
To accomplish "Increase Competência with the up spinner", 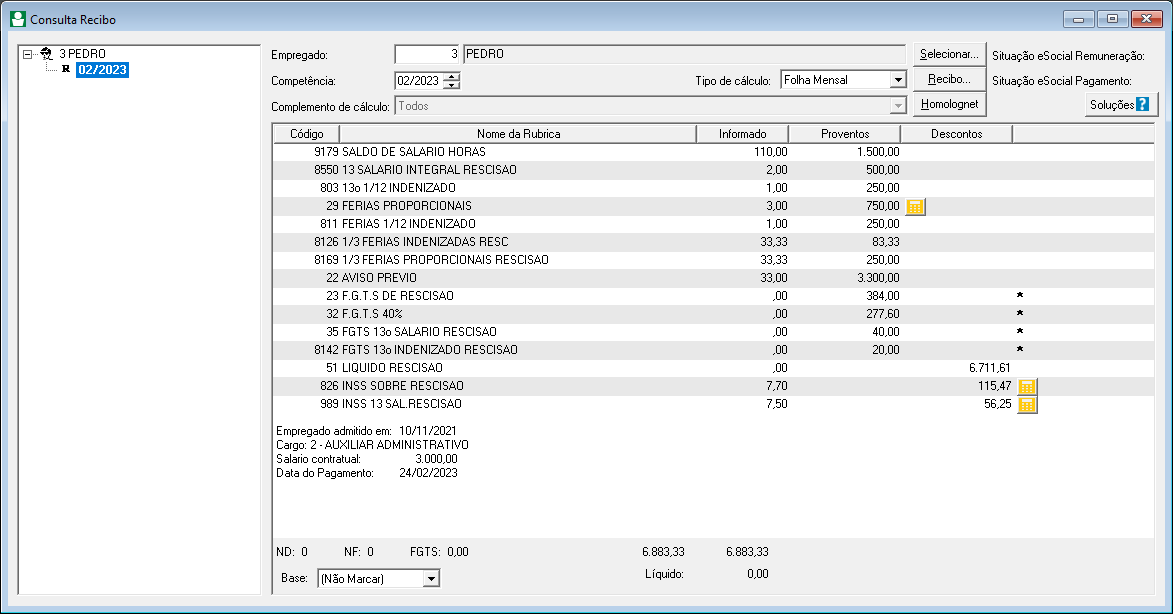I will tap(452, 76).
